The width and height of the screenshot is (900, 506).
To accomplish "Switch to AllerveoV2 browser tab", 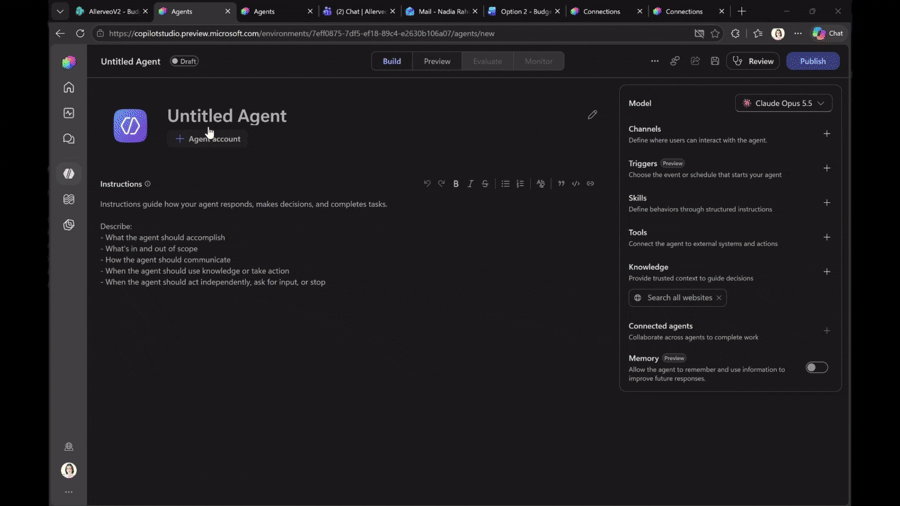I will tap(112, 11).
